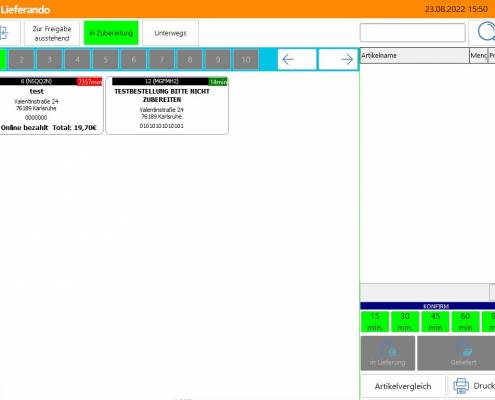
Task: Click the printer Druck icon
Action: [461, 386]
